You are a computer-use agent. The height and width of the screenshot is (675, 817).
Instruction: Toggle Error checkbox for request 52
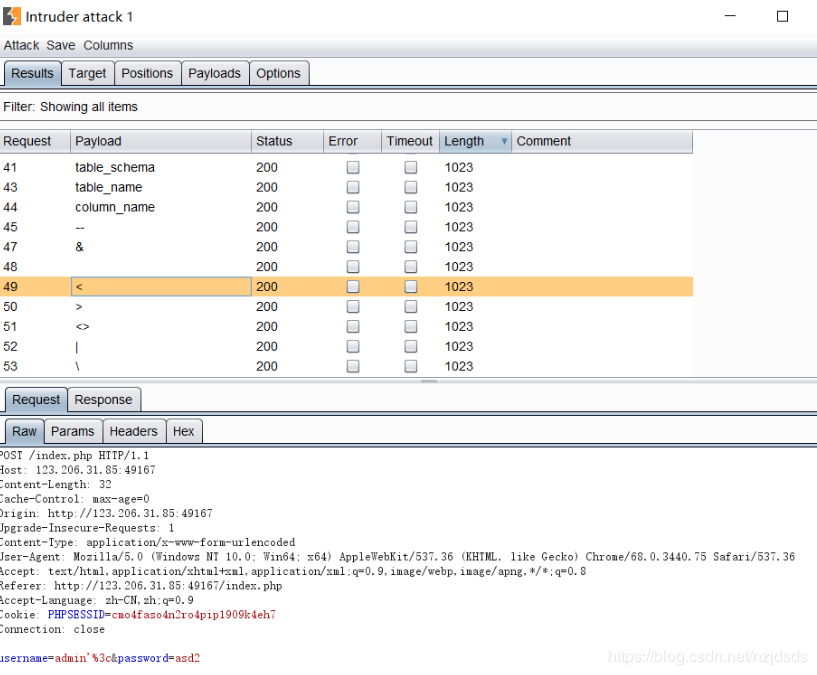tap(353, 346)
